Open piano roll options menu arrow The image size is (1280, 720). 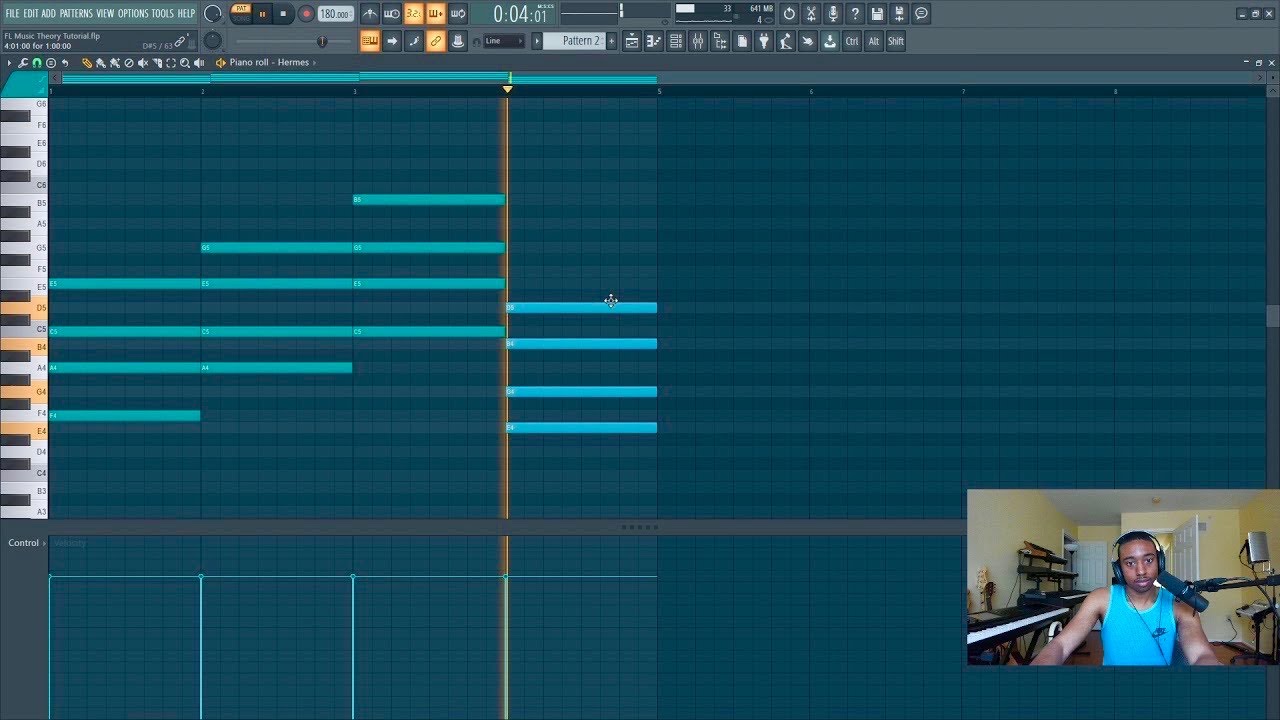10,63
